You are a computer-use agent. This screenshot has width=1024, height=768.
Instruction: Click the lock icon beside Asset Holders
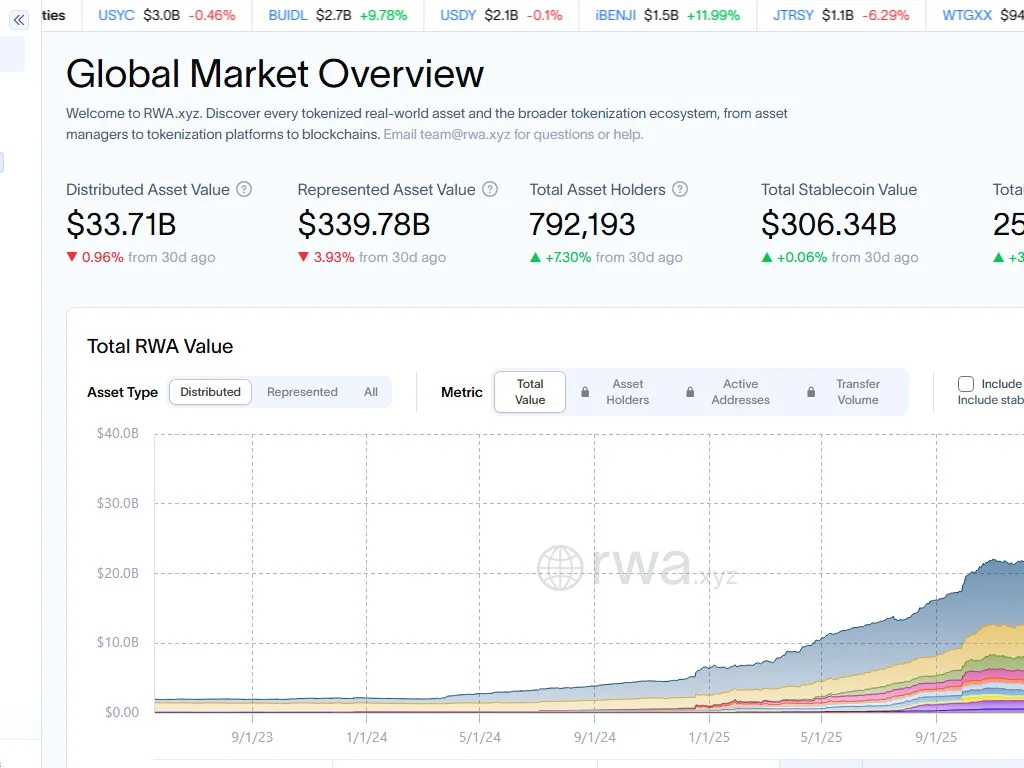tap(585, 392)
